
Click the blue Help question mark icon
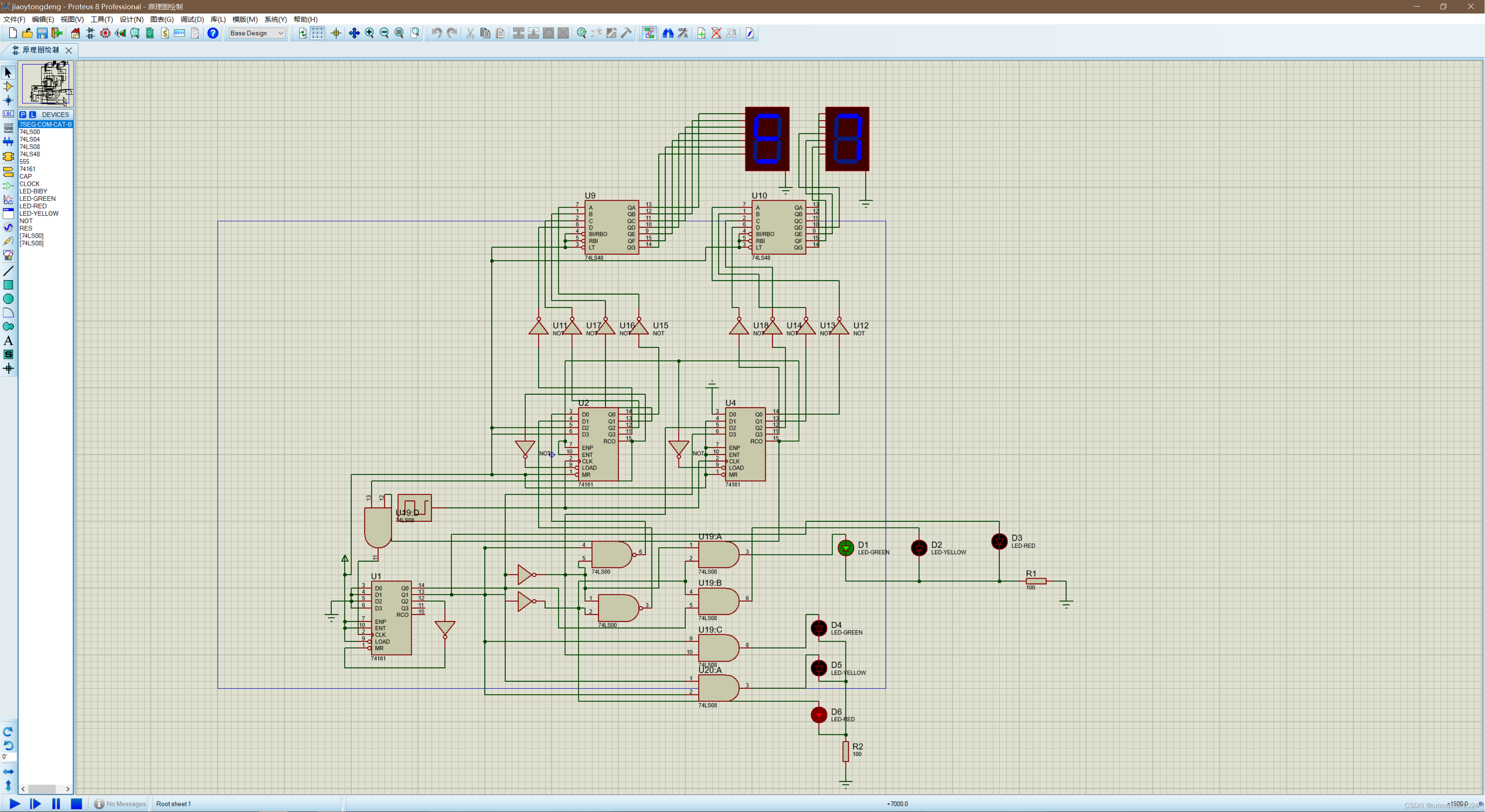[213, 33]
